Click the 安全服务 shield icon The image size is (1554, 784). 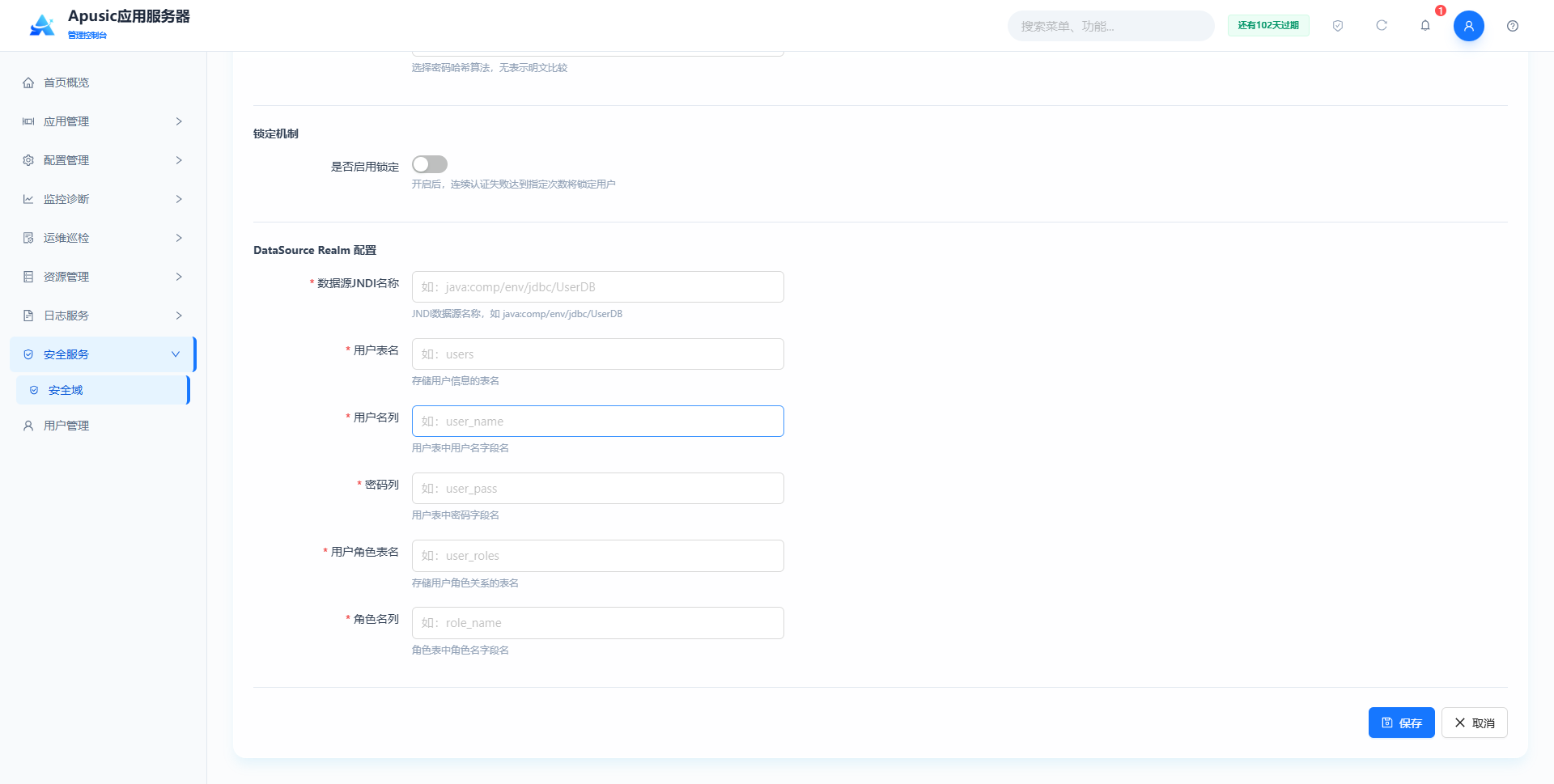[x=28, y=354]
